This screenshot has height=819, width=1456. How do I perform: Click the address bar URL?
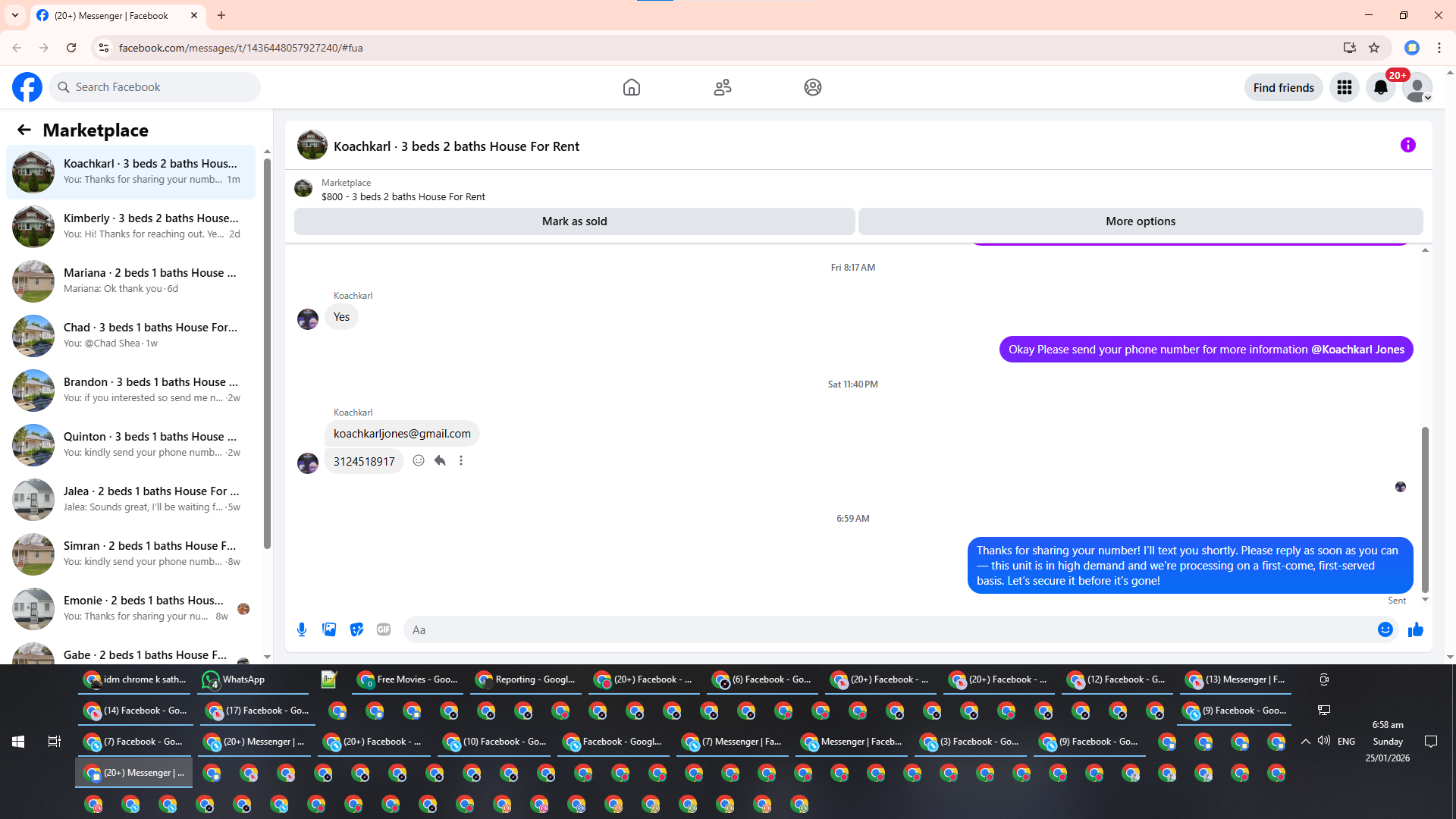pos(240,48)
